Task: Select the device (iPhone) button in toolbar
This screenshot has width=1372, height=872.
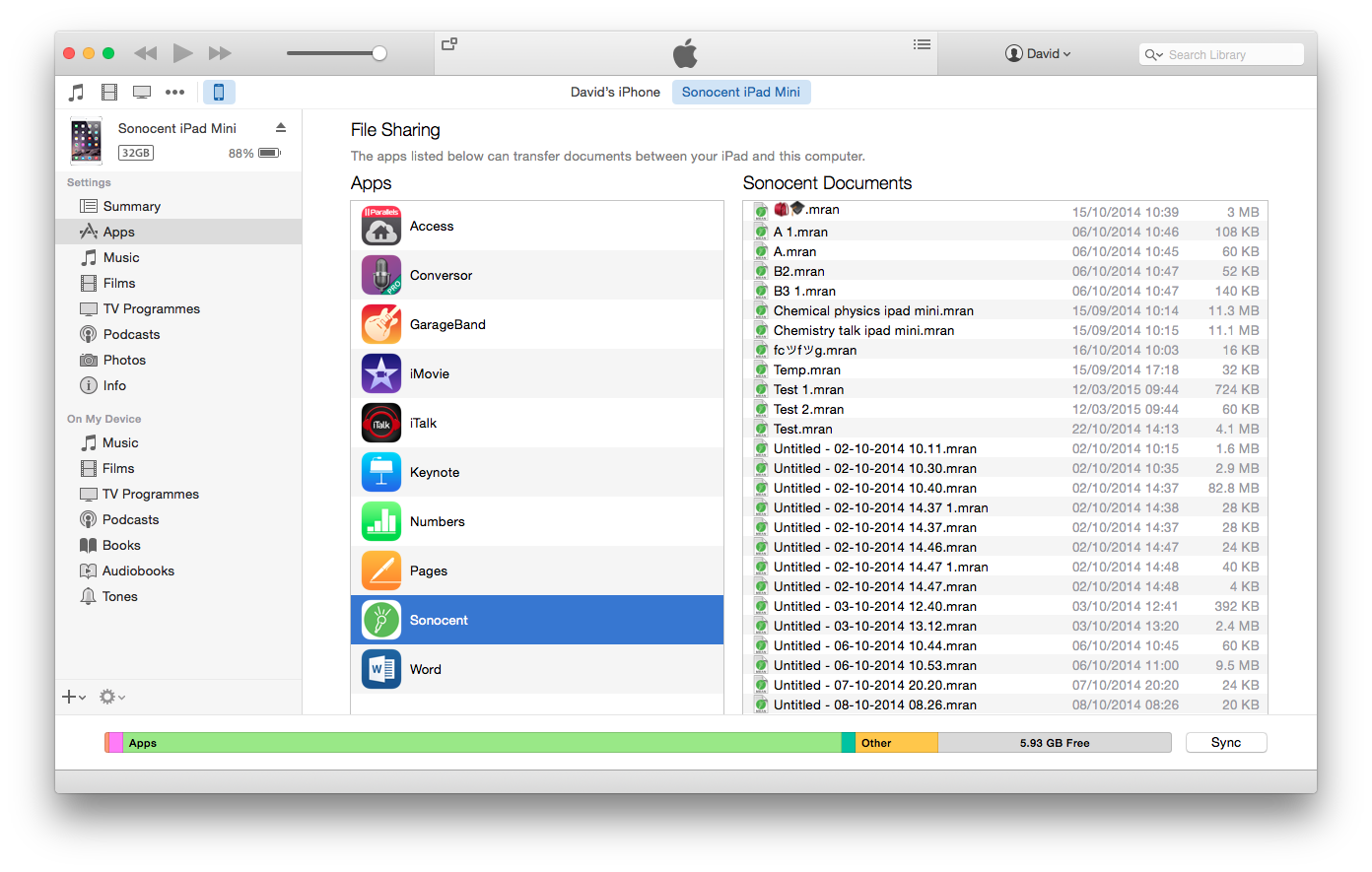Action: point(219,93)
